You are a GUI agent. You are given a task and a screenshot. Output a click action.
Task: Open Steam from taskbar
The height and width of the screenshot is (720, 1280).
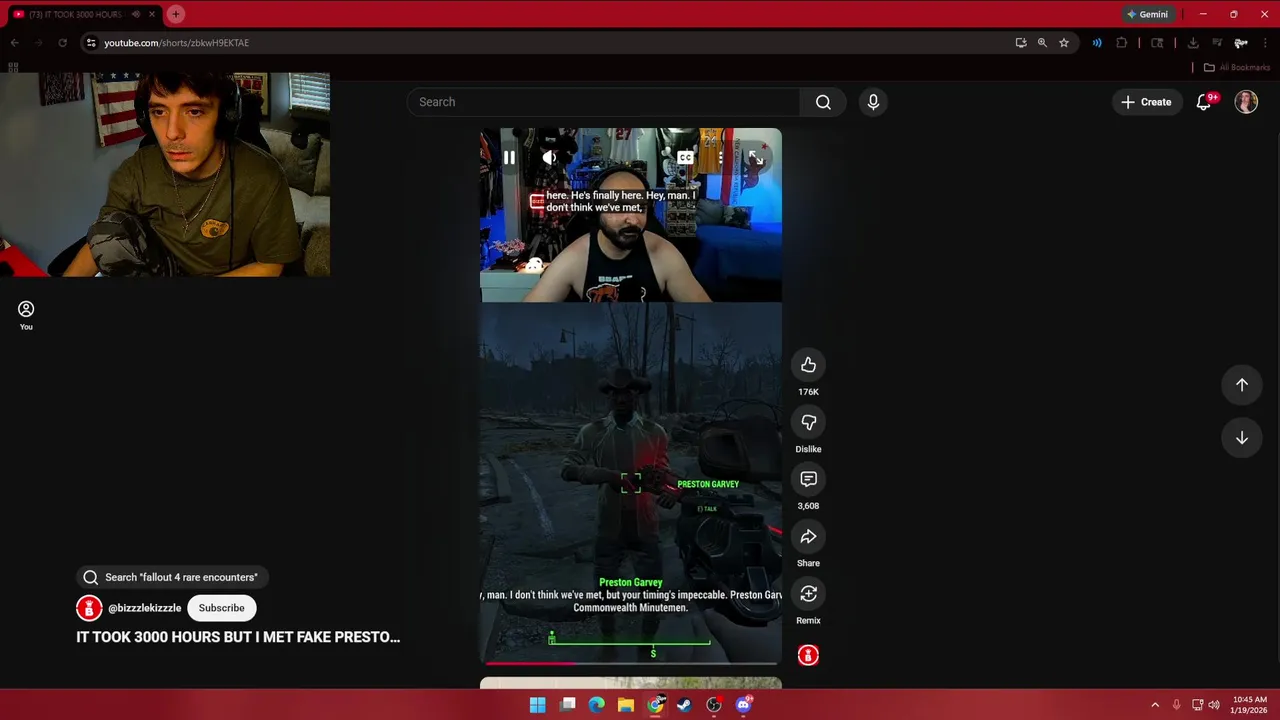click(x=684, y=705)
